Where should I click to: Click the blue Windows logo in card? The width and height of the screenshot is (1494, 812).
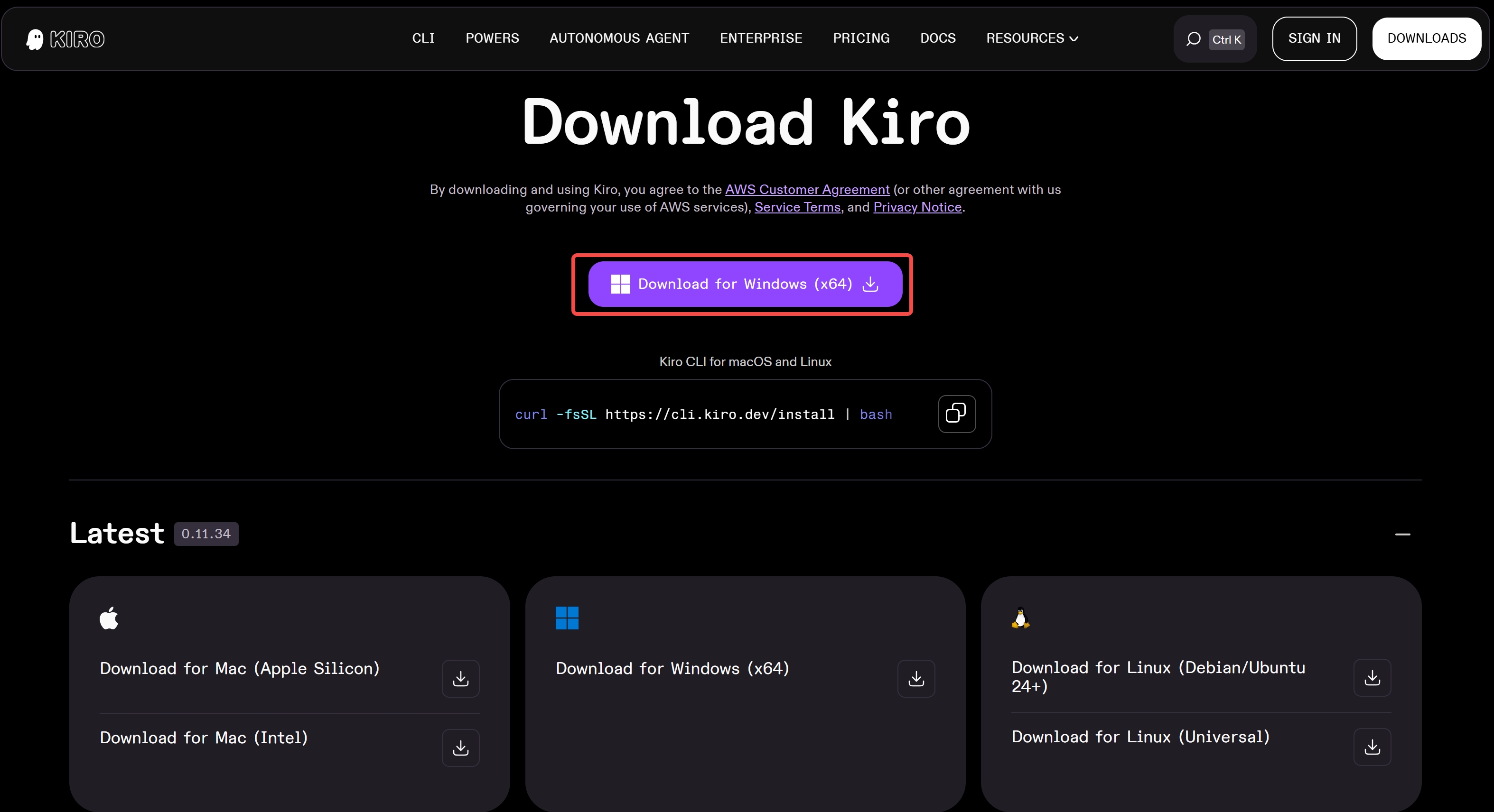(567, 618)
